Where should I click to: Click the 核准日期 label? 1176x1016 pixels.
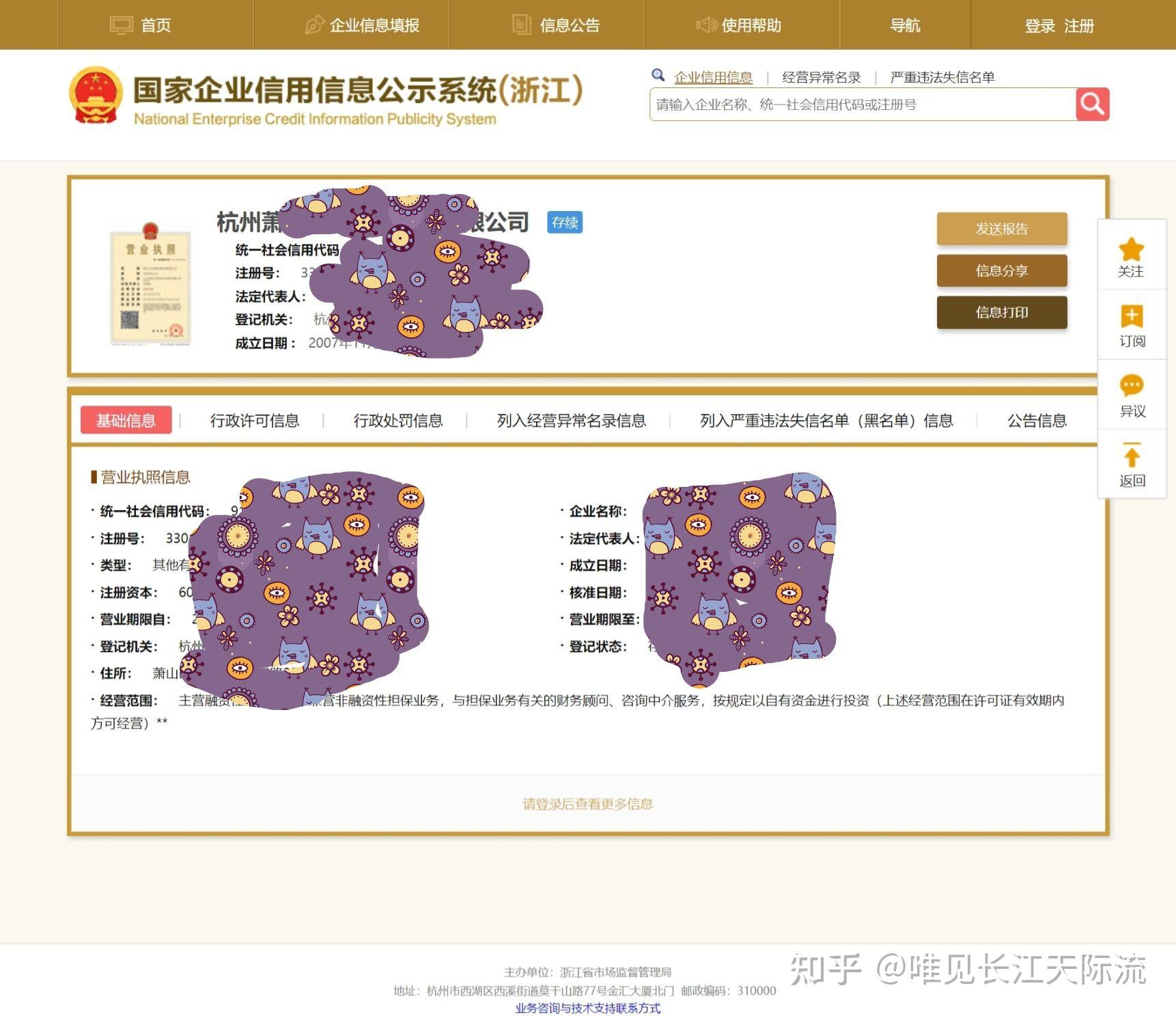tap(598, 593)
